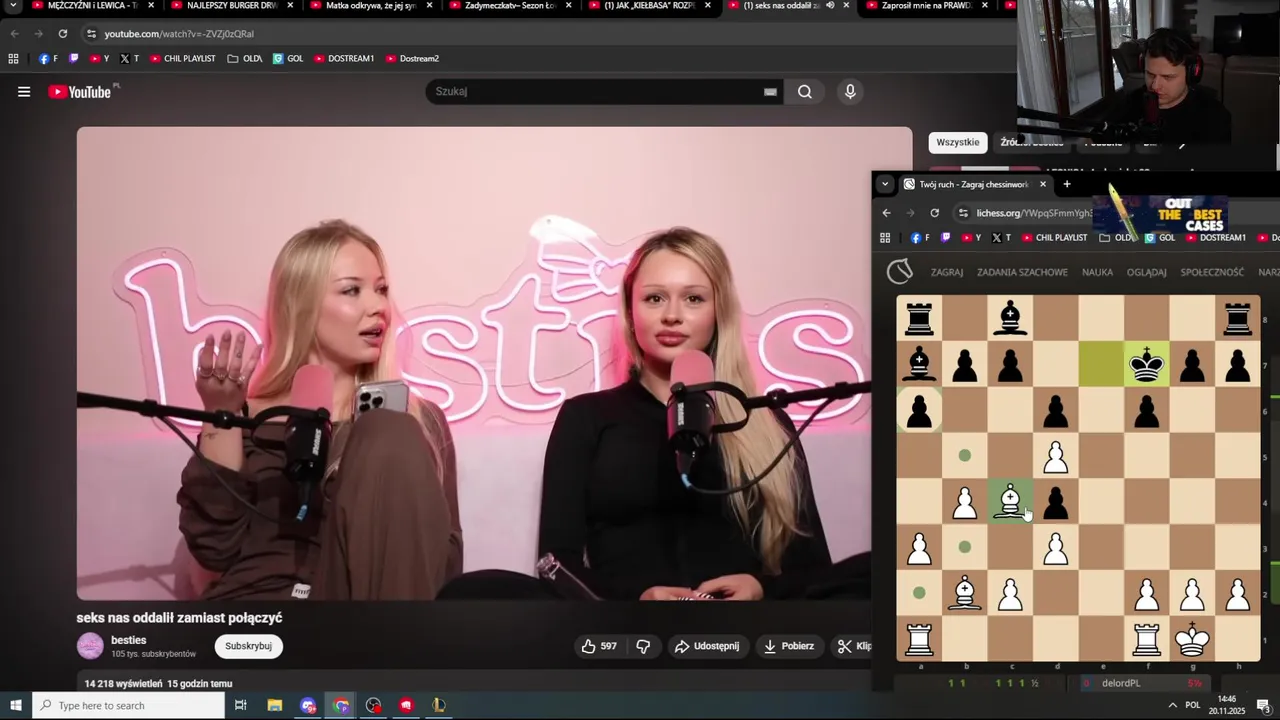
Task: Go to the YouTube home logo
Action: [80, 92]
